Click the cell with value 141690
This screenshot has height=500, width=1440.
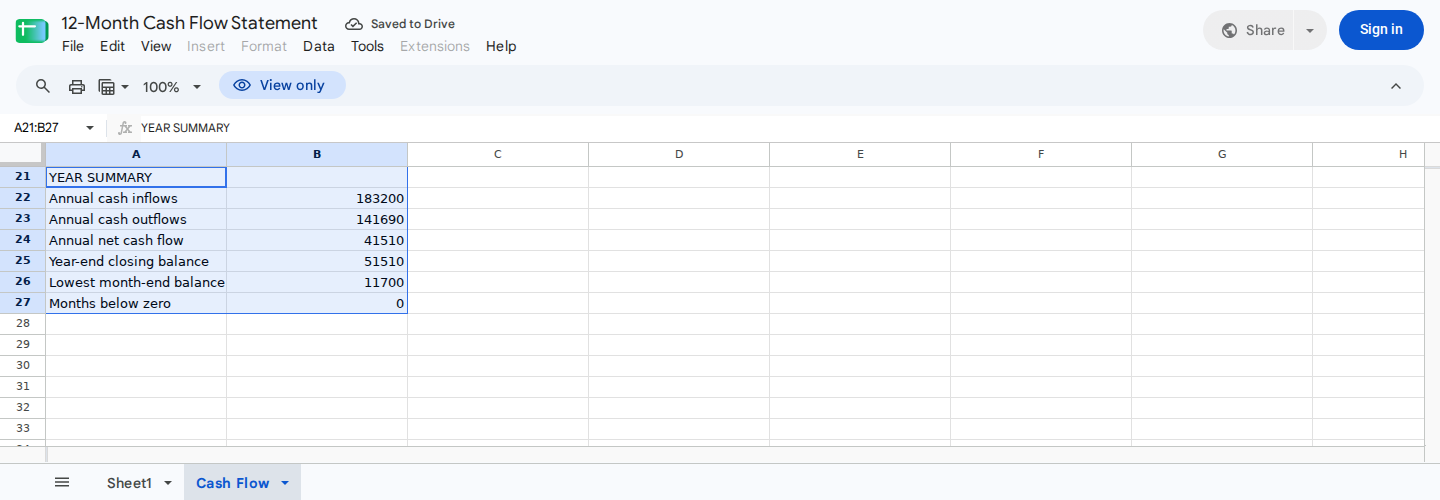click(317, 219)
